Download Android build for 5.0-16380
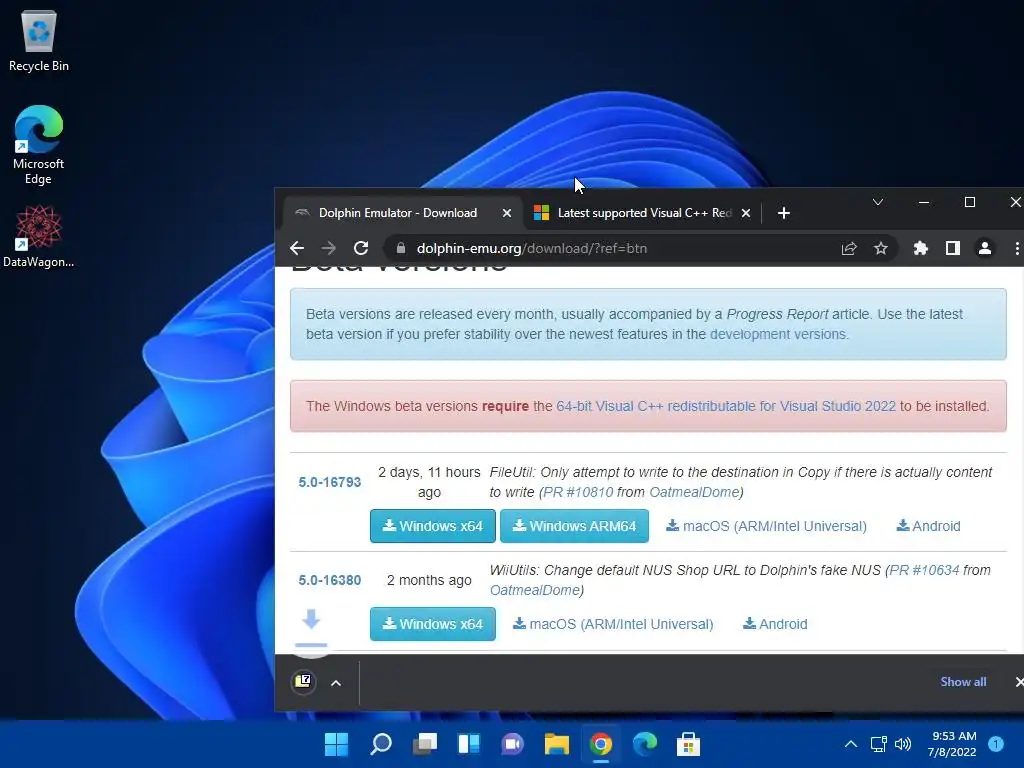The image size is (1024, 768). click(x=775, y=624)
